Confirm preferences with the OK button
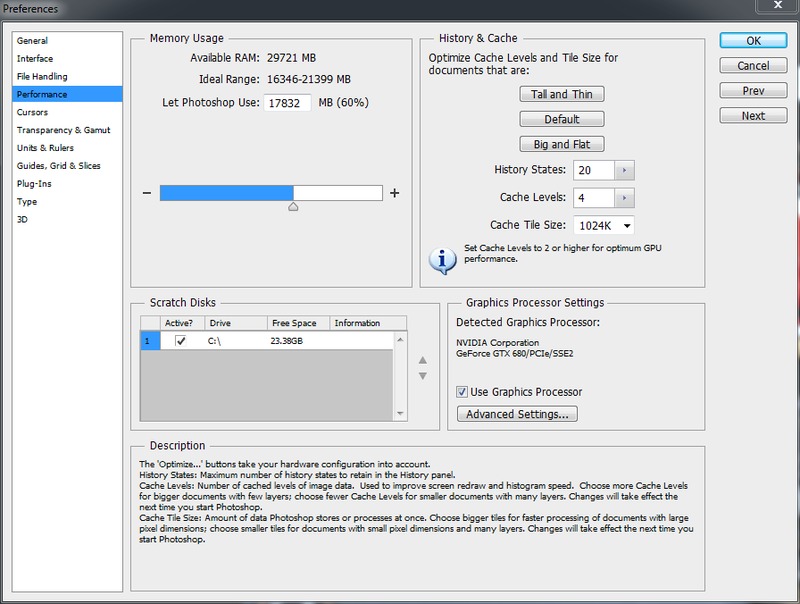Image resolution: width=800 pixels, height=604 pixels. [753, 41]
